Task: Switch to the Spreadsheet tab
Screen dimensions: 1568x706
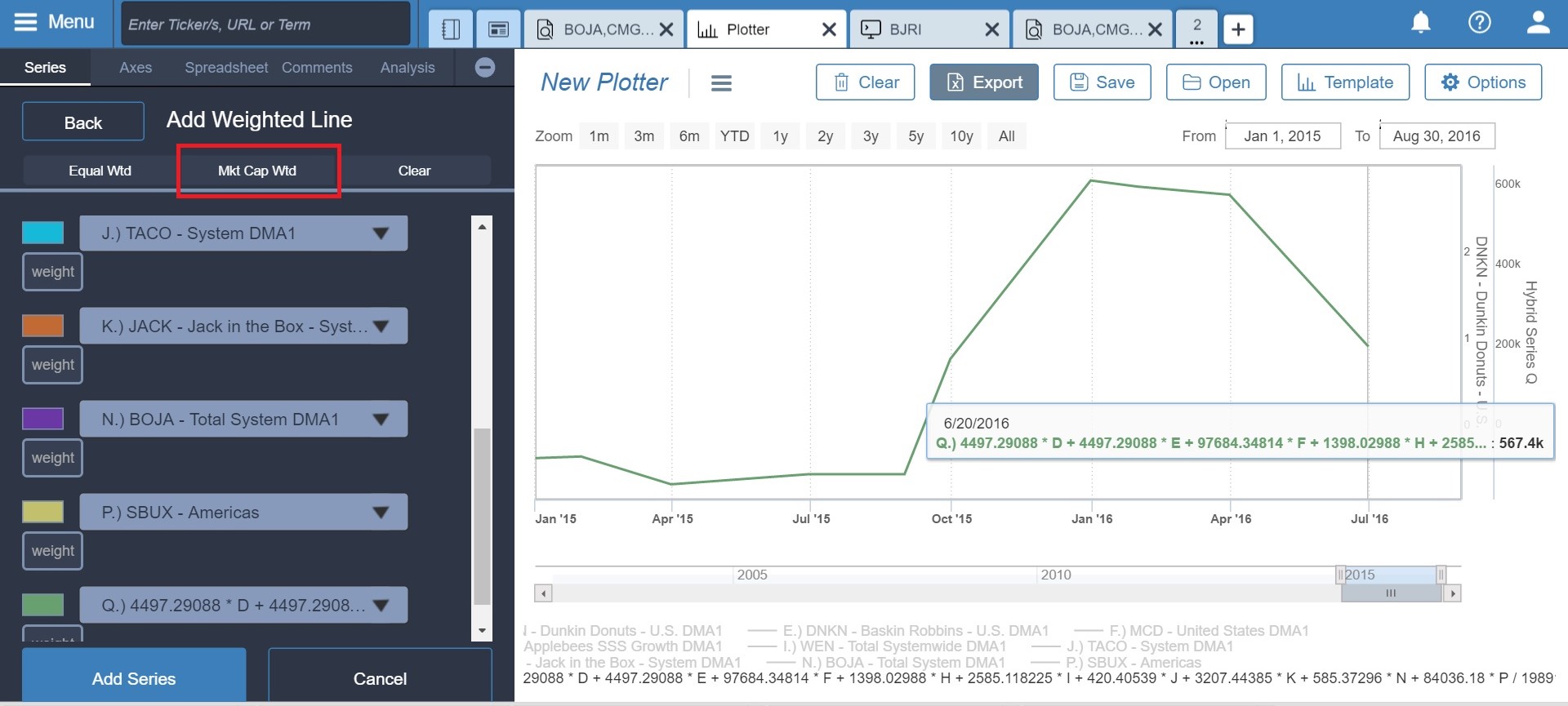Action: [x=226, y=68]
